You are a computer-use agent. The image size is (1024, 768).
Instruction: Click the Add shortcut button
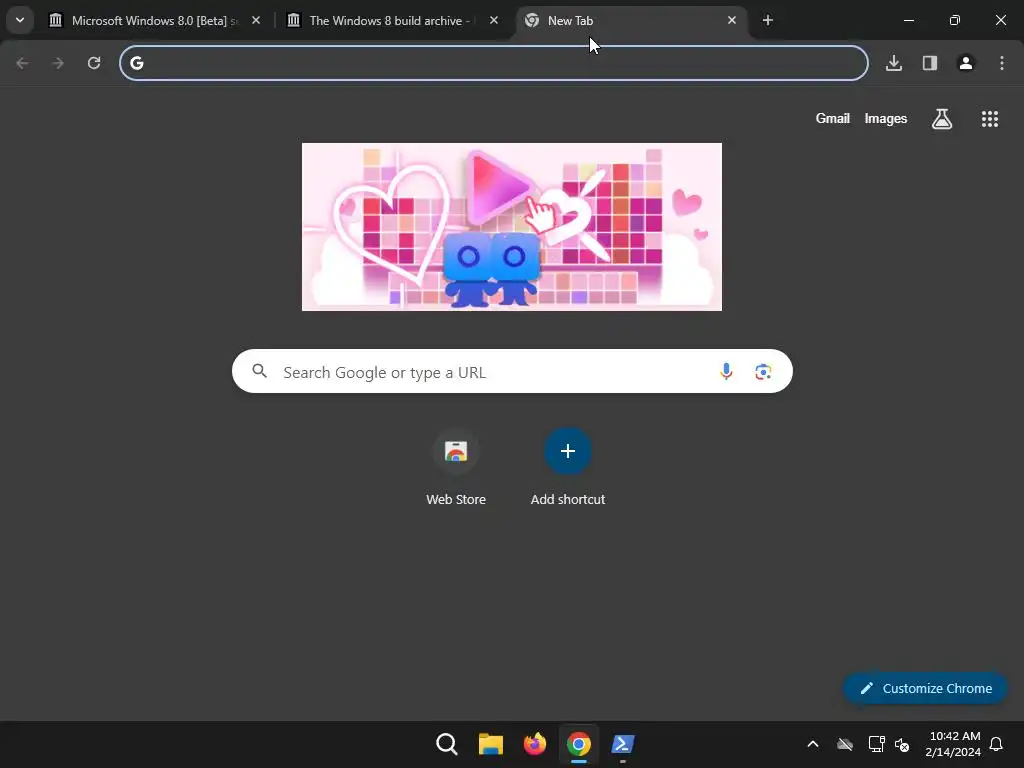click(568, 468)
